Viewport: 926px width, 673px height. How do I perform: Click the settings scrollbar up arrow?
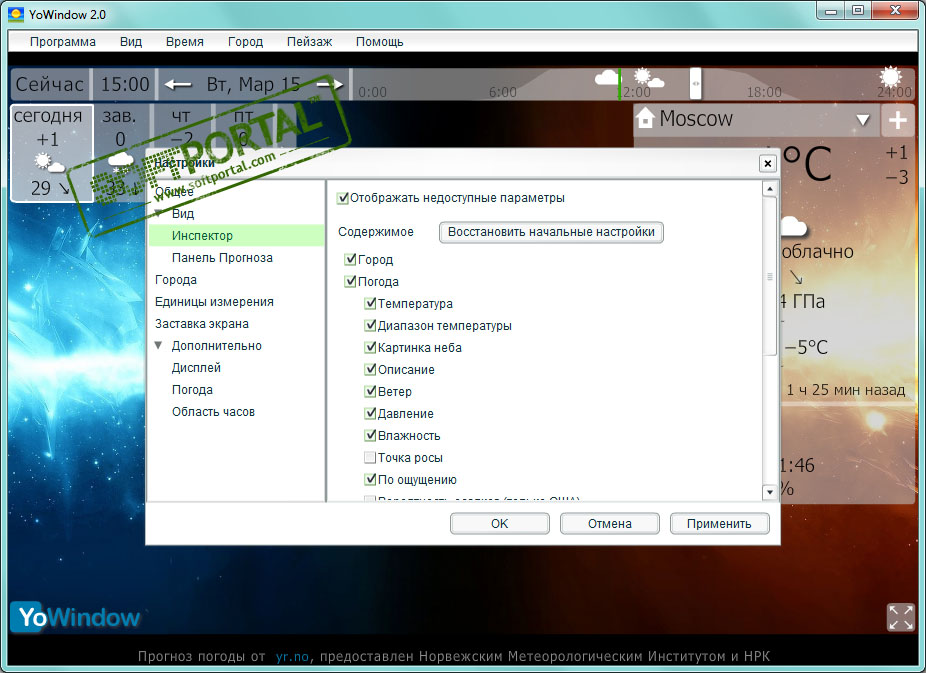[769, 188]
